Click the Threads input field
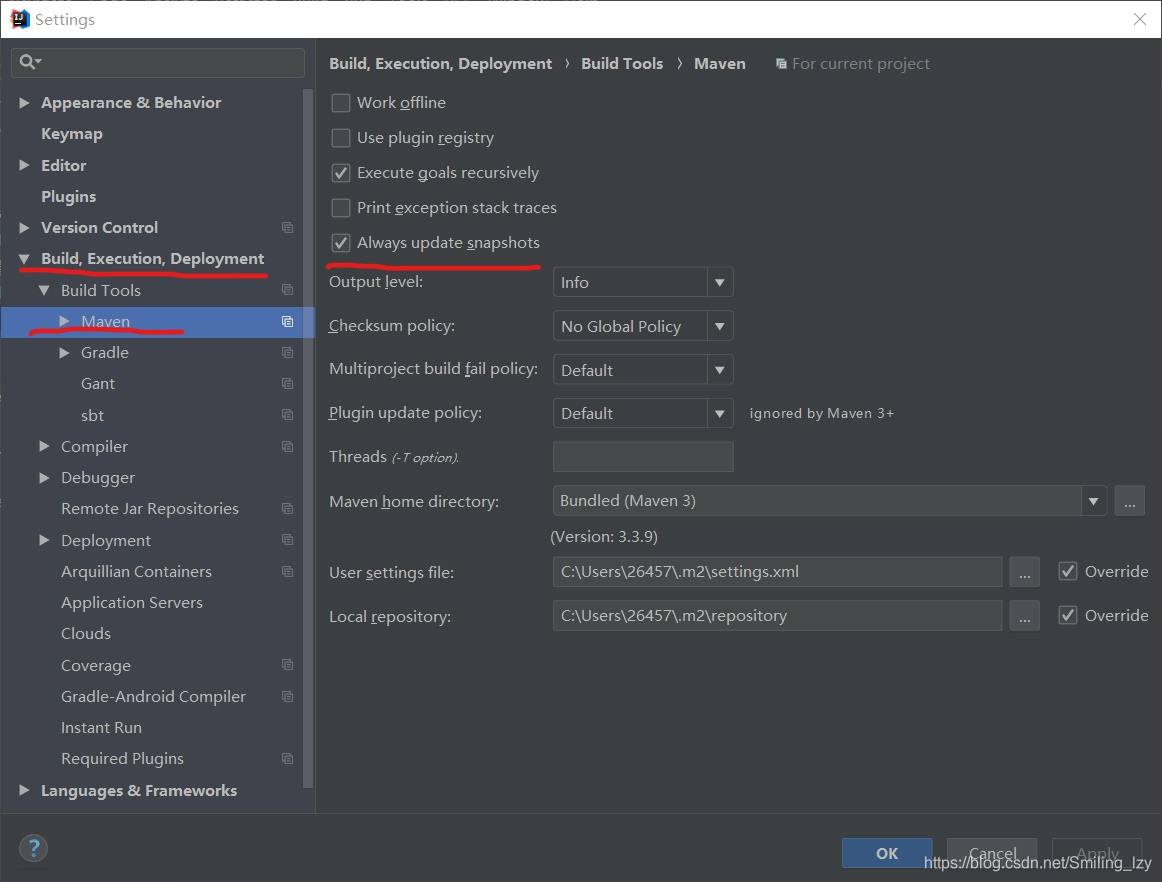Image resolution: width=1162 pixels, height=882 pixels. tap(643, 457)
